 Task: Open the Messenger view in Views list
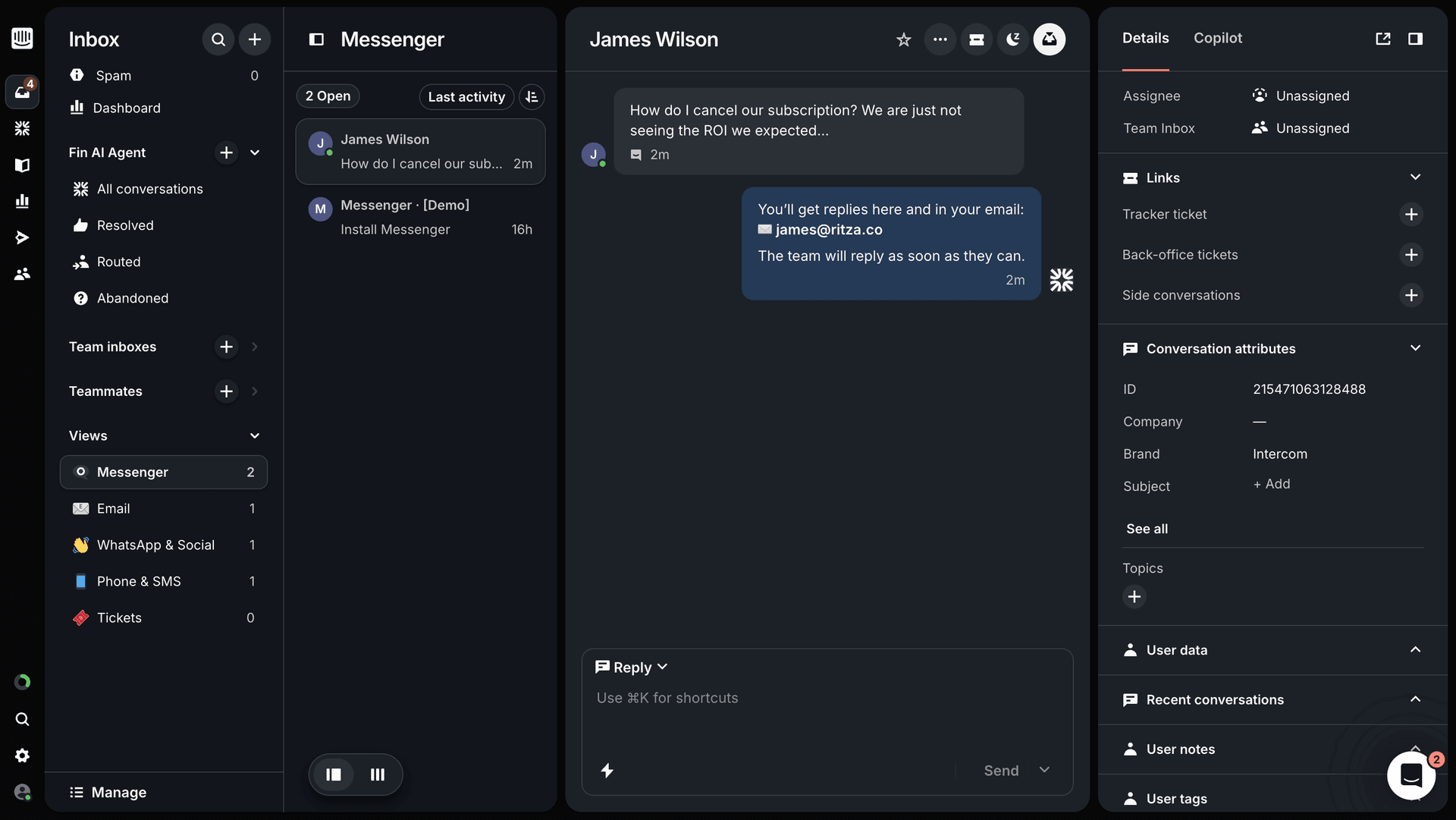tap(133, 472)
